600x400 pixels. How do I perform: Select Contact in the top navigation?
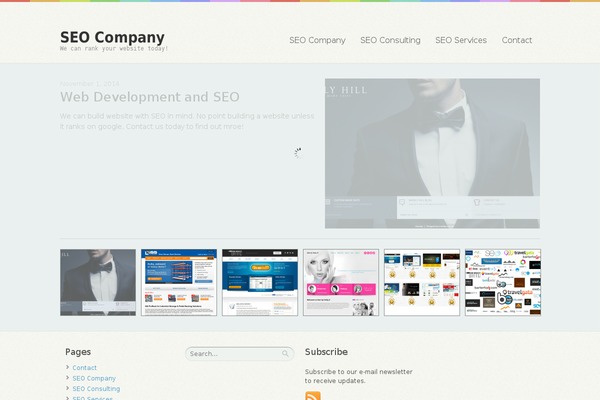pyautogui.click(x=517, y=40)
